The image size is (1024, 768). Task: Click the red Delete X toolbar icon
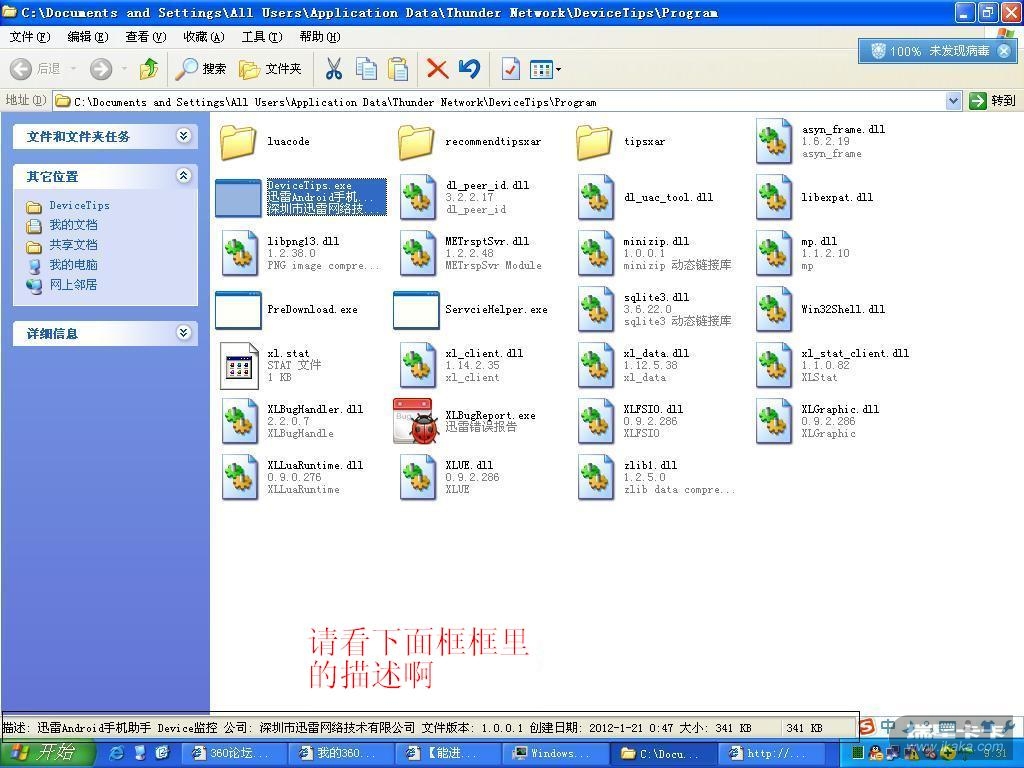click(437, 69)
